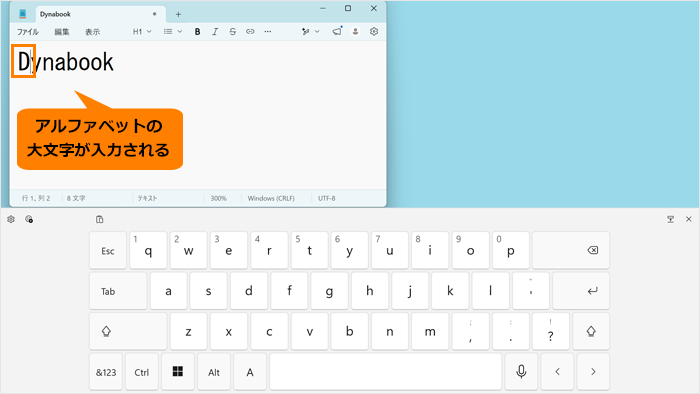Open clipboard icon on touch keyboard

[100, 219]
